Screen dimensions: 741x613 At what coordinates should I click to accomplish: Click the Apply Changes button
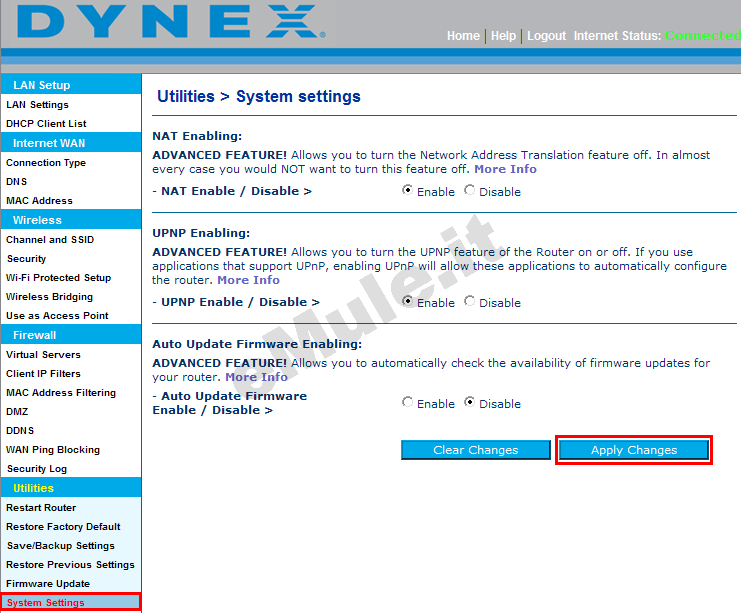(634, 450)
